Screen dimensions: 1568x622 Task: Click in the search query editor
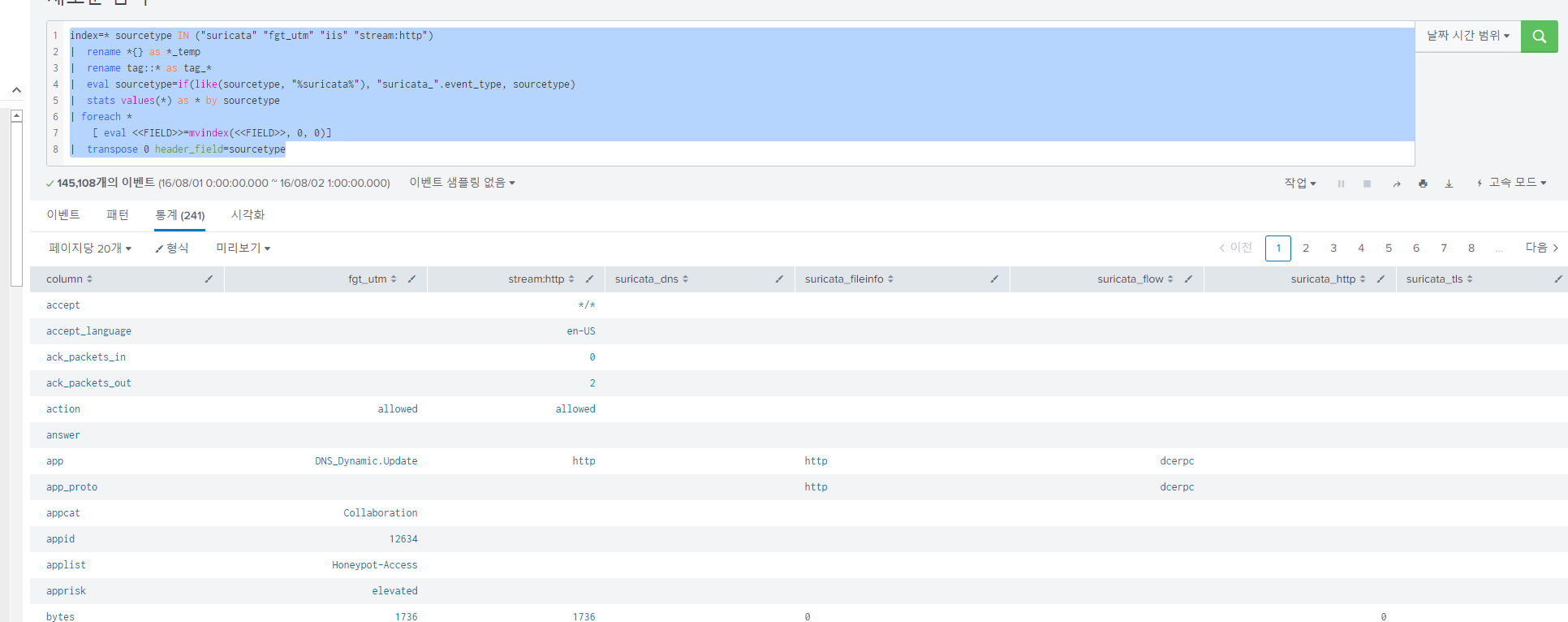[x=730, y=93]
